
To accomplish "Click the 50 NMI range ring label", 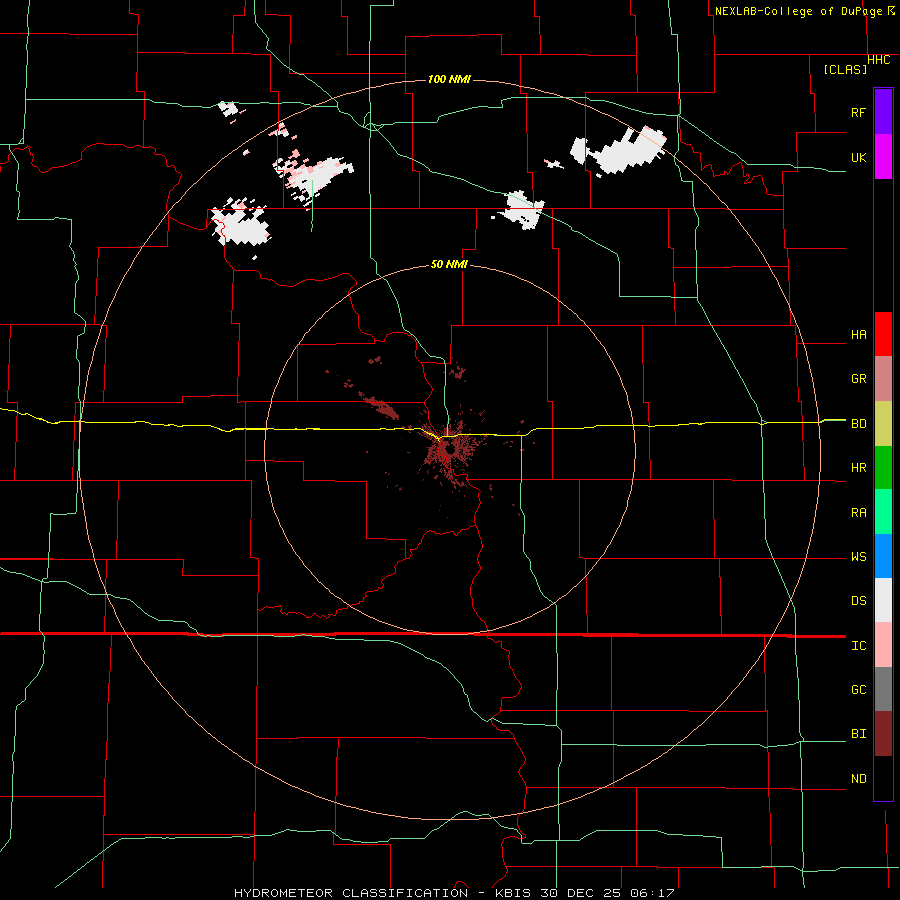I will [449, 265].
